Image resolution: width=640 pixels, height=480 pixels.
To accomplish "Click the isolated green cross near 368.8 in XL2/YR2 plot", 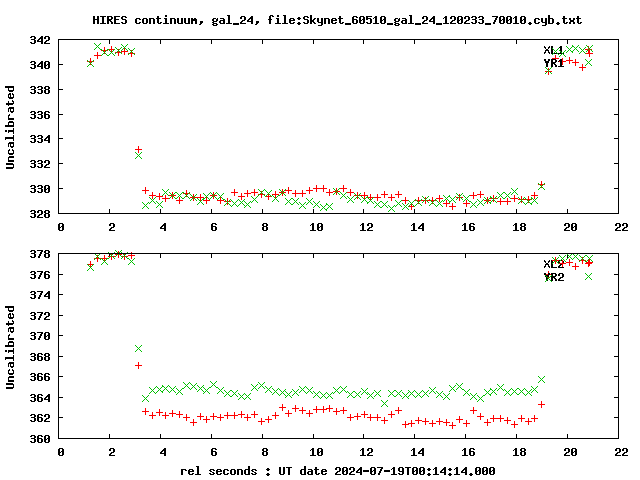I will (x=138, y=349).
